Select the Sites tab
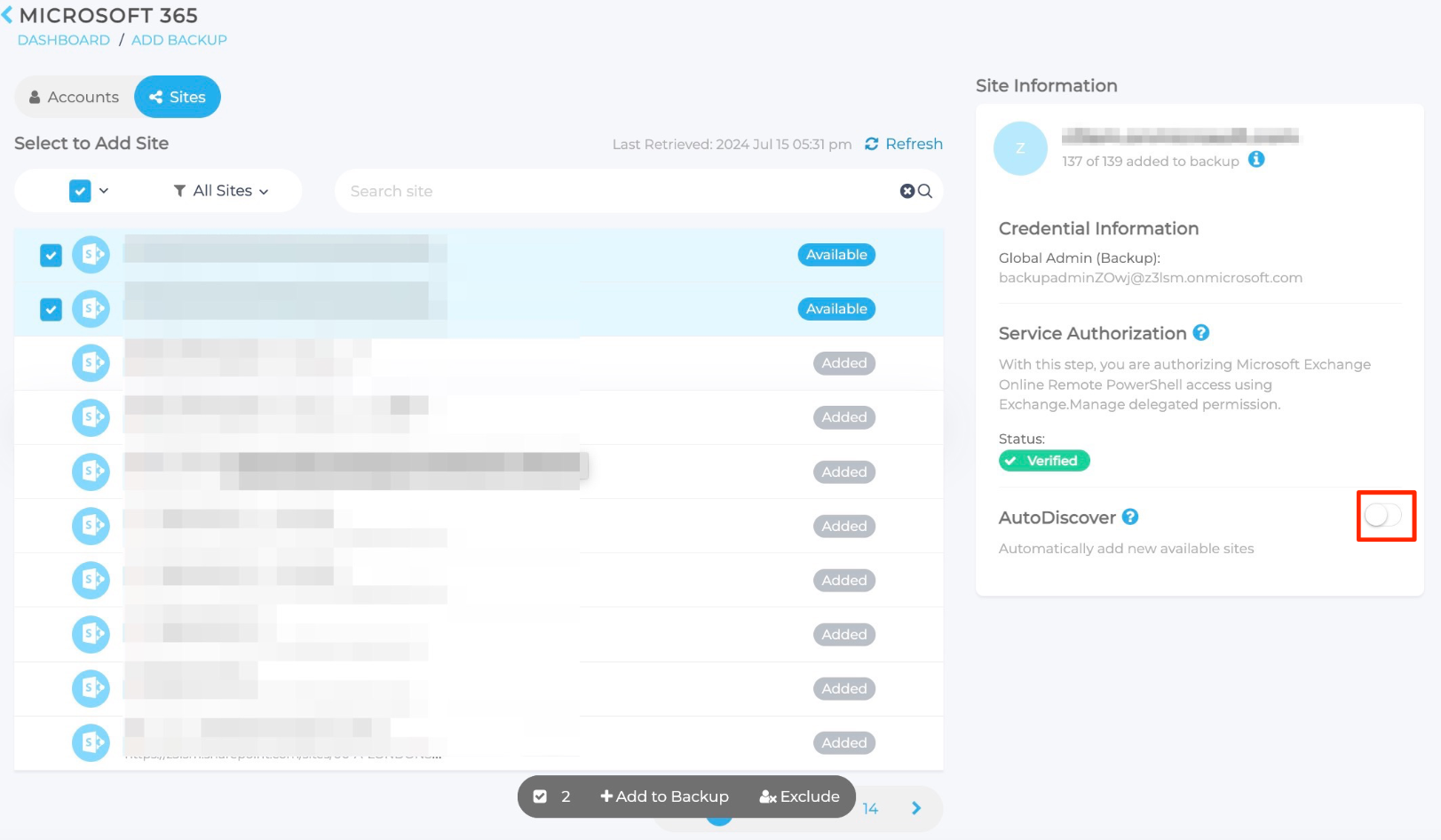The width and height of the screenshot is (1441, 840). click(x=178, y=97)
